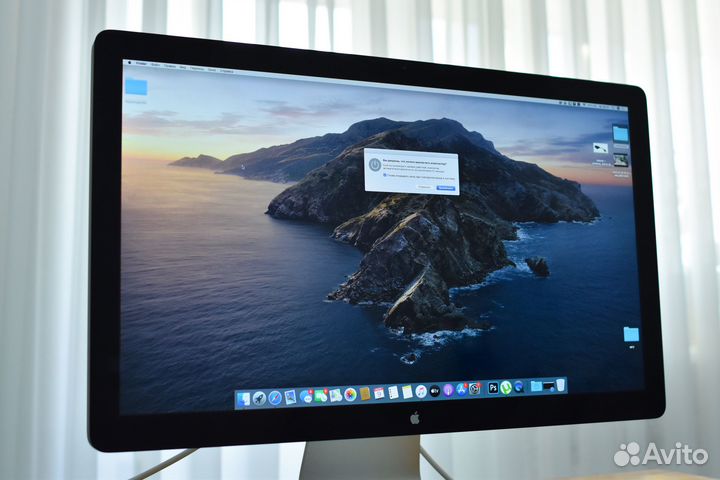Open Messages chat bubble icon in Dock

pyautogui.click(x=305, y=396)
